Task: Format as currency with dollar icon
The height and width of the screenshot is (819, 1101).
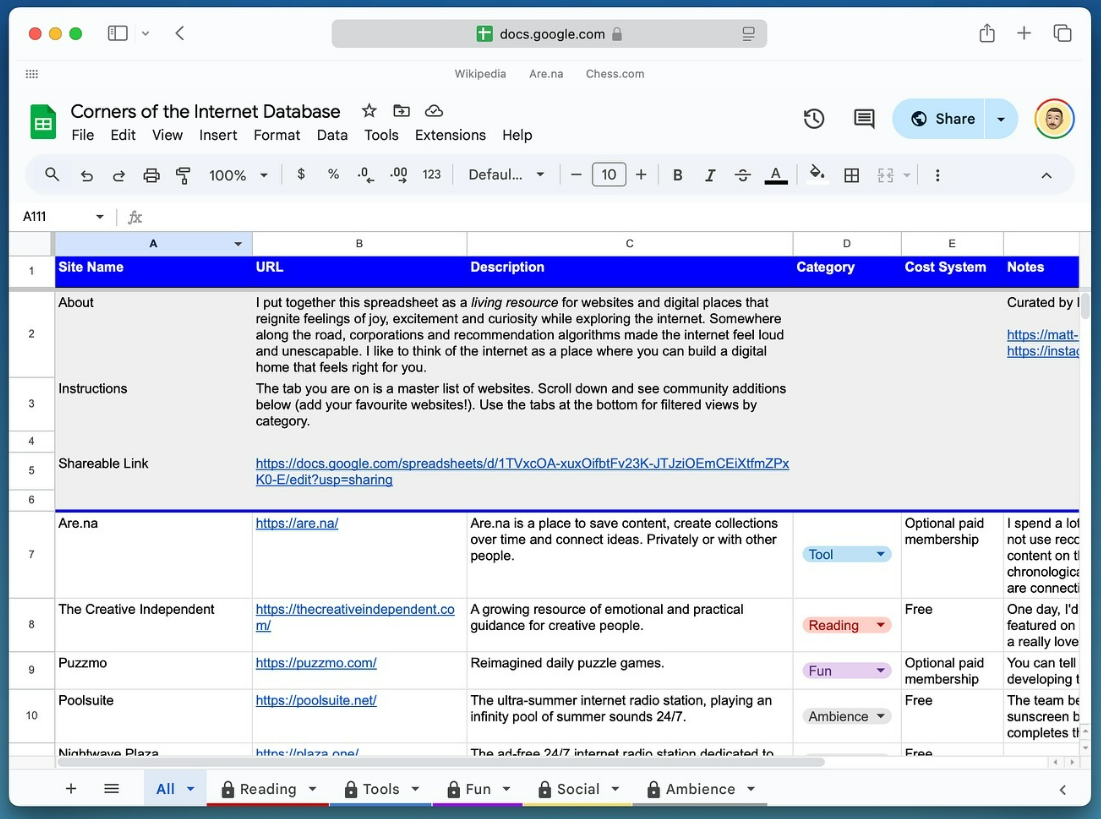Action: [301, 174]
